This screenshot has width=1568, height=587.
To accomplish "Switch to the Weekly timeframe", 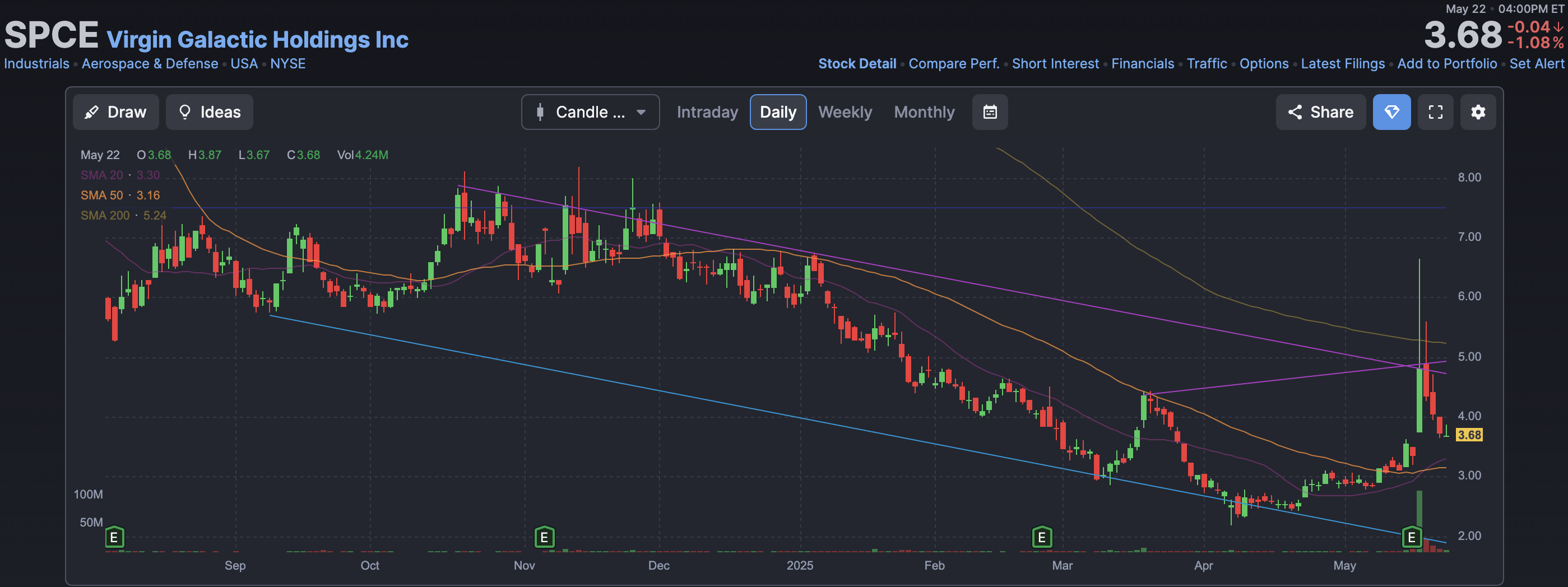I will [845, 112].
